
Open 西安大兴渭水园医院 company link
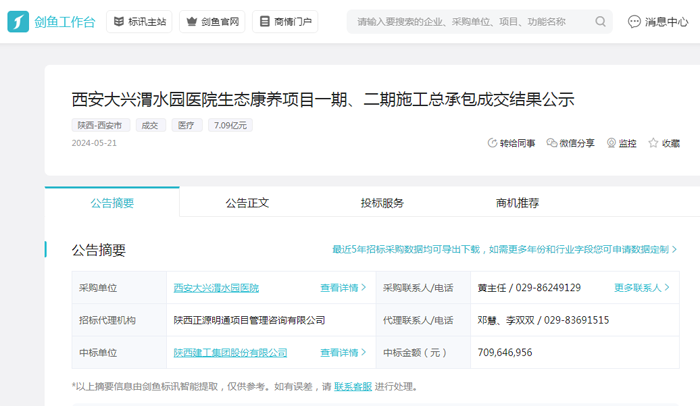[216, 288]
